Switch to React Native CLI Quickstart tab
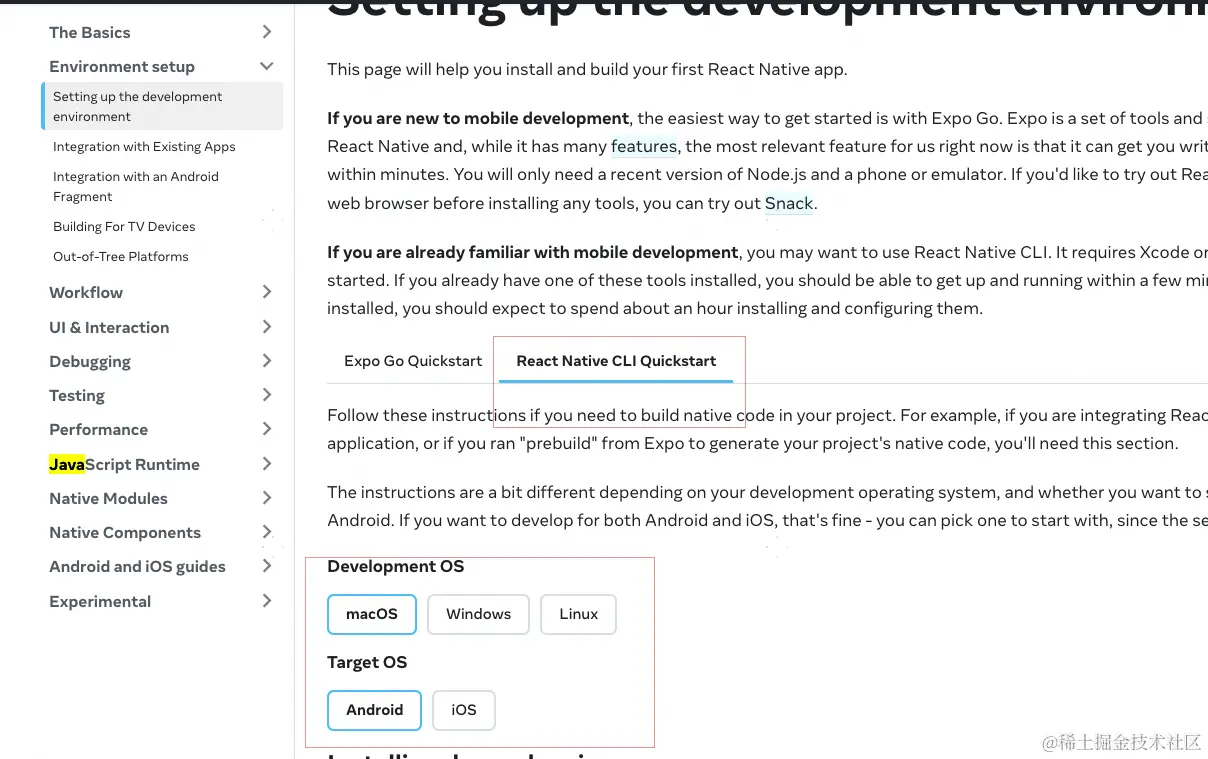 point(616,361)
